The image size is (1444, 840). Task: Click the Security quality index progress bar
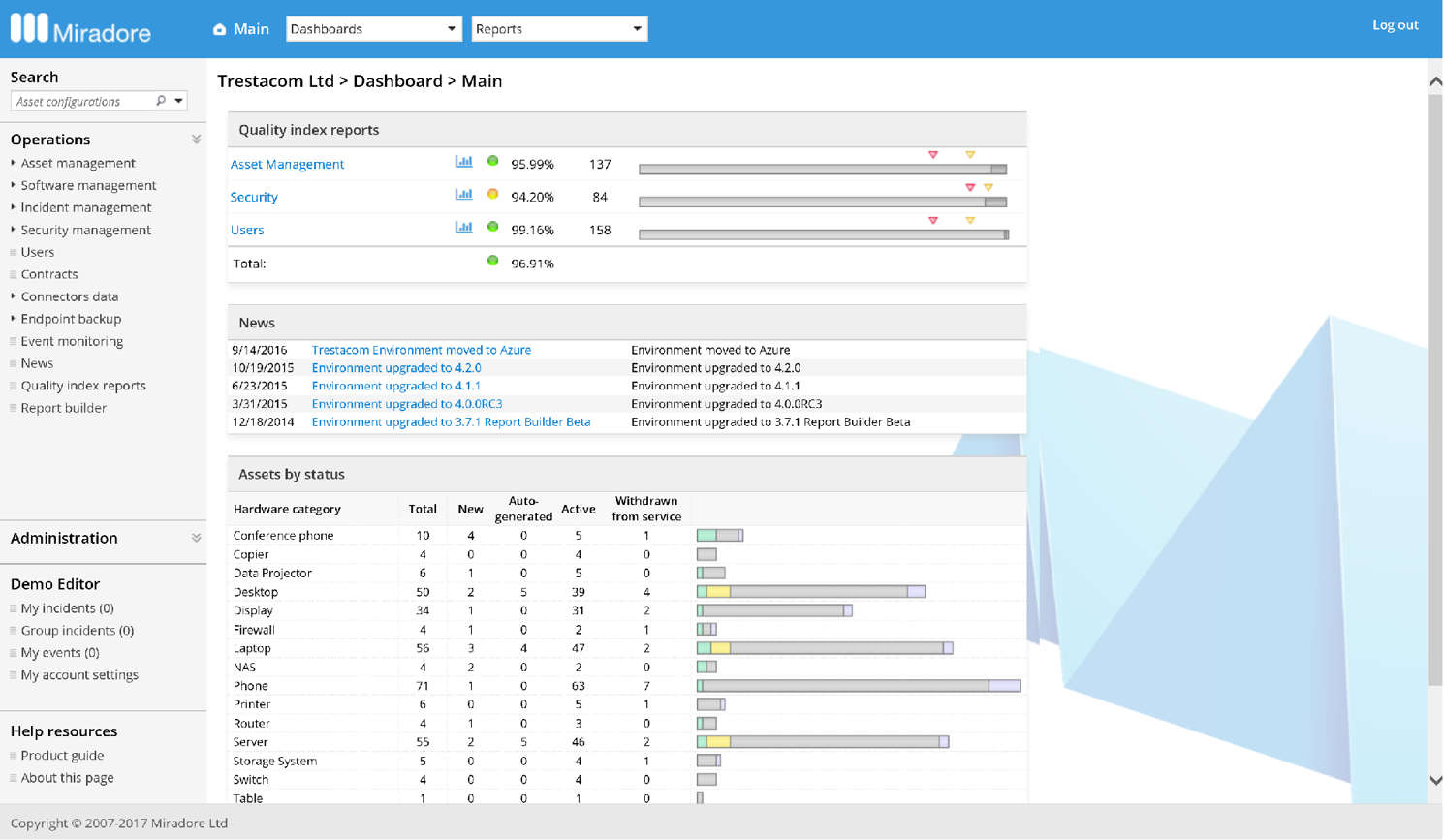click(823, 202)
